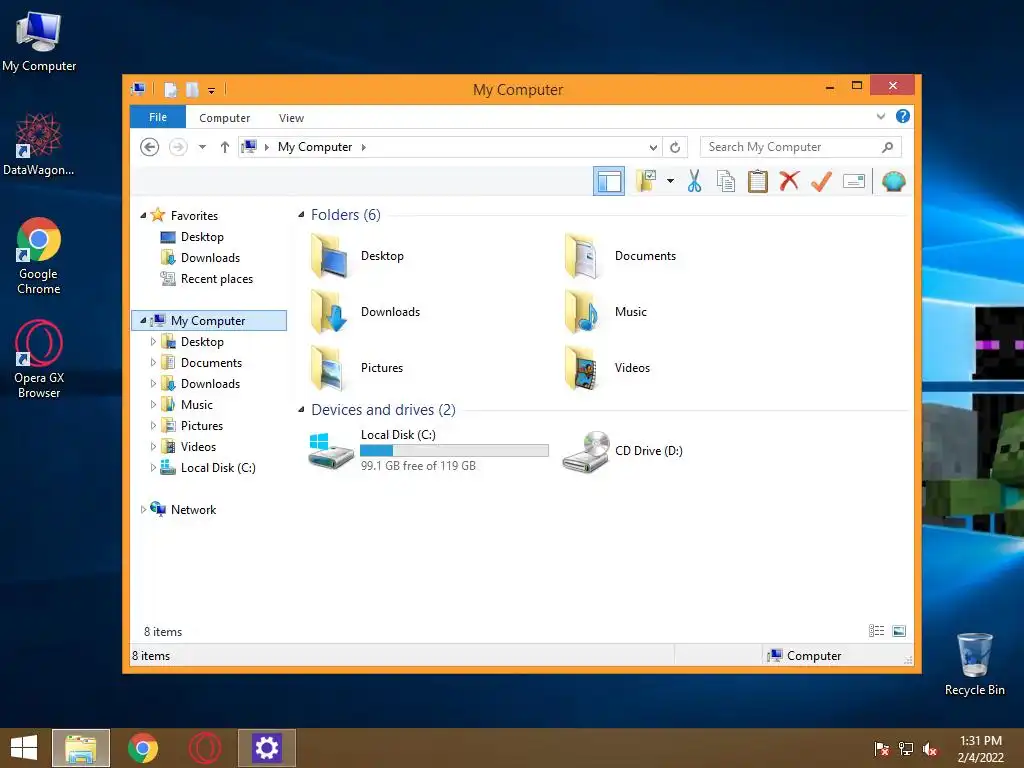Select the Music folder in content pane
This screenshot has width=1024, height=768.
click(606, 312)
